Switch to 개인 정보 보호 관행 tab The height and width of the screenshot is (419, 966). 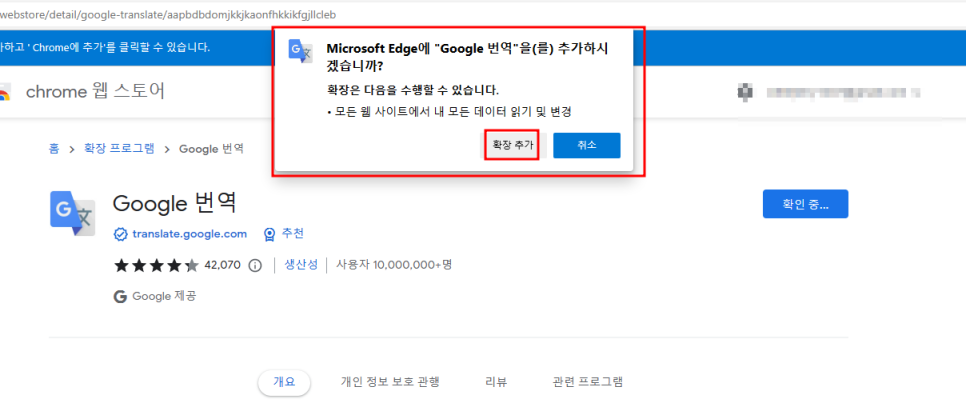click(x=390, y=382)
